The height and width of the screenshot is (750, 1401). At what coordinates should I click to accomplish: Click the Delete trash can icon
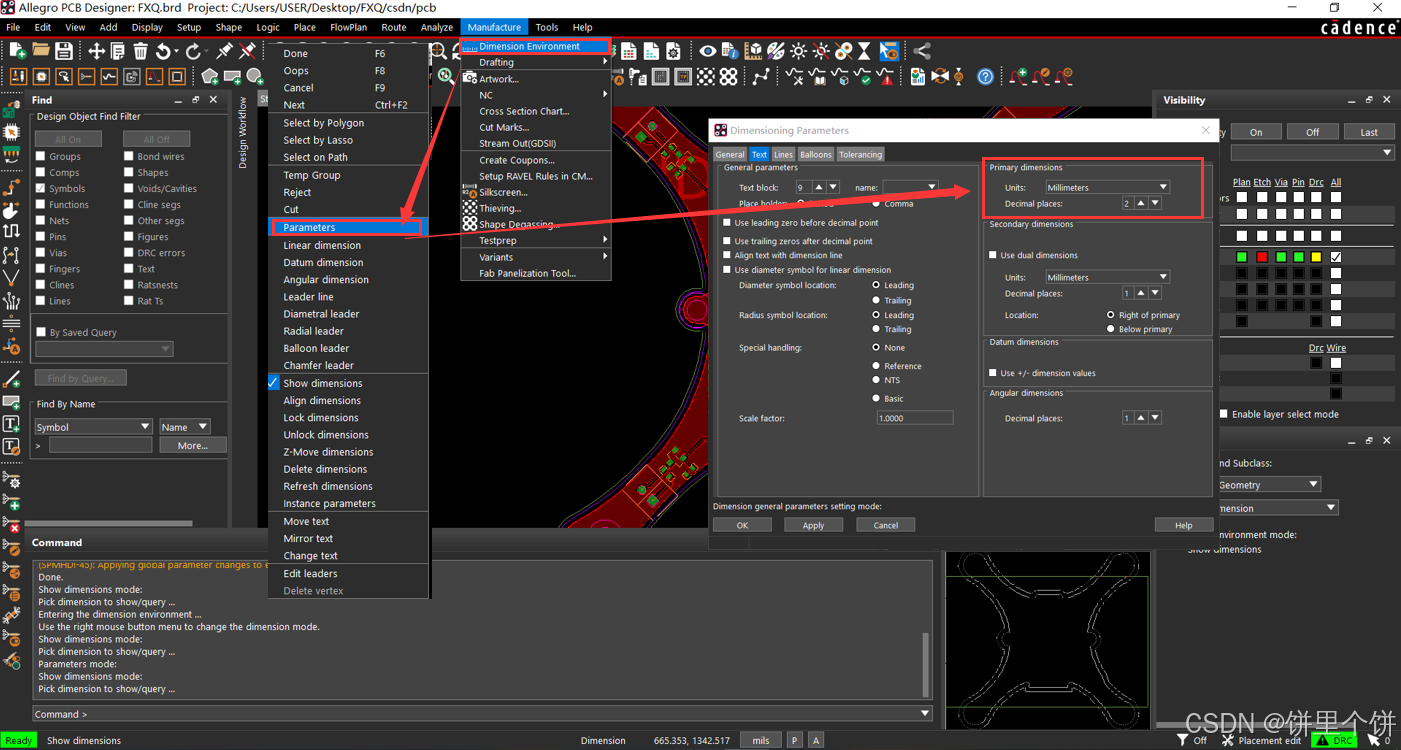point(140,51)
